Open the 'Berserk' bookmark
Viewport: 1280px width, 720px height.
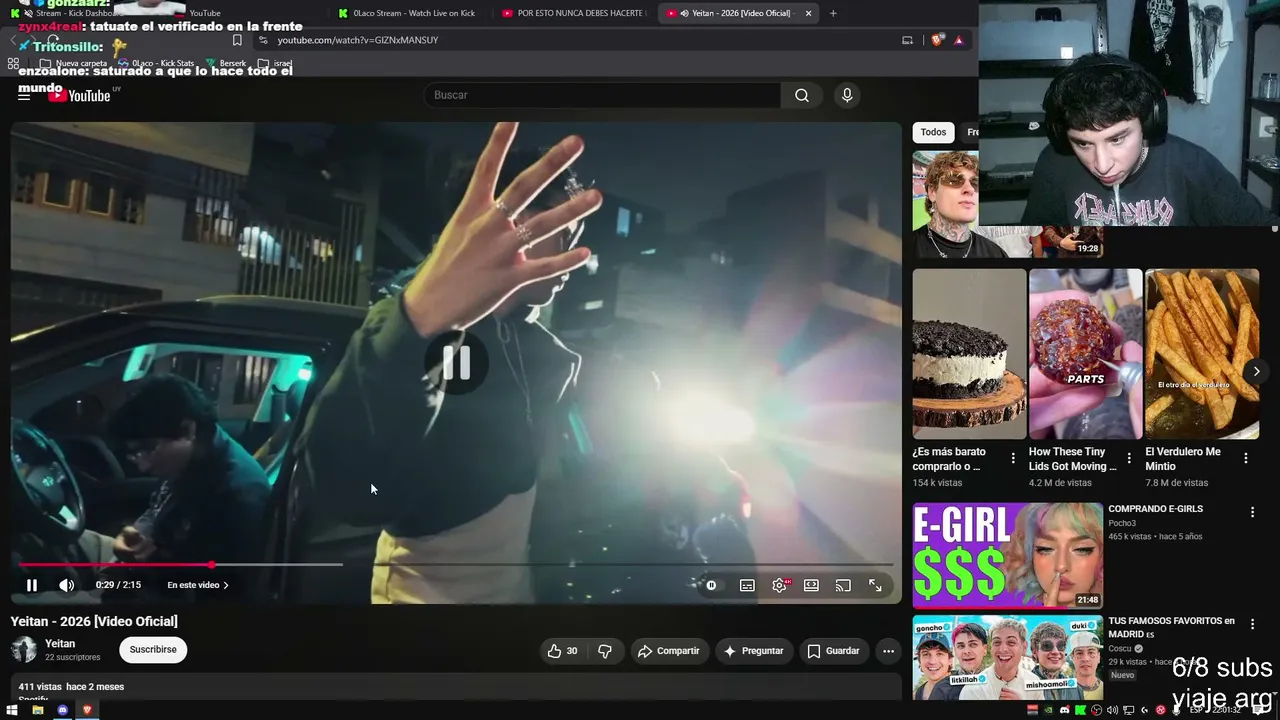click(x=226, y=63)
